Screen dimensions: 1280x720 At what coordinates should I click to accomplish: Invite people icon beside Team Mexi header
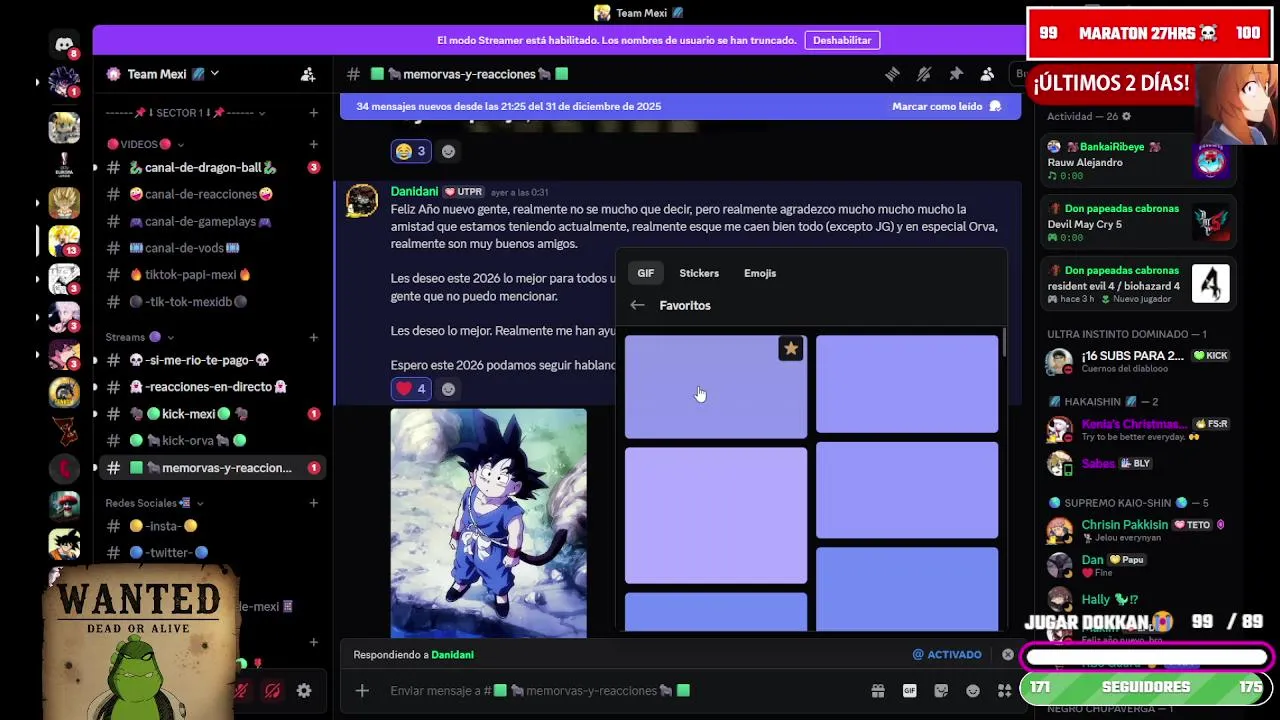(308, 74)
